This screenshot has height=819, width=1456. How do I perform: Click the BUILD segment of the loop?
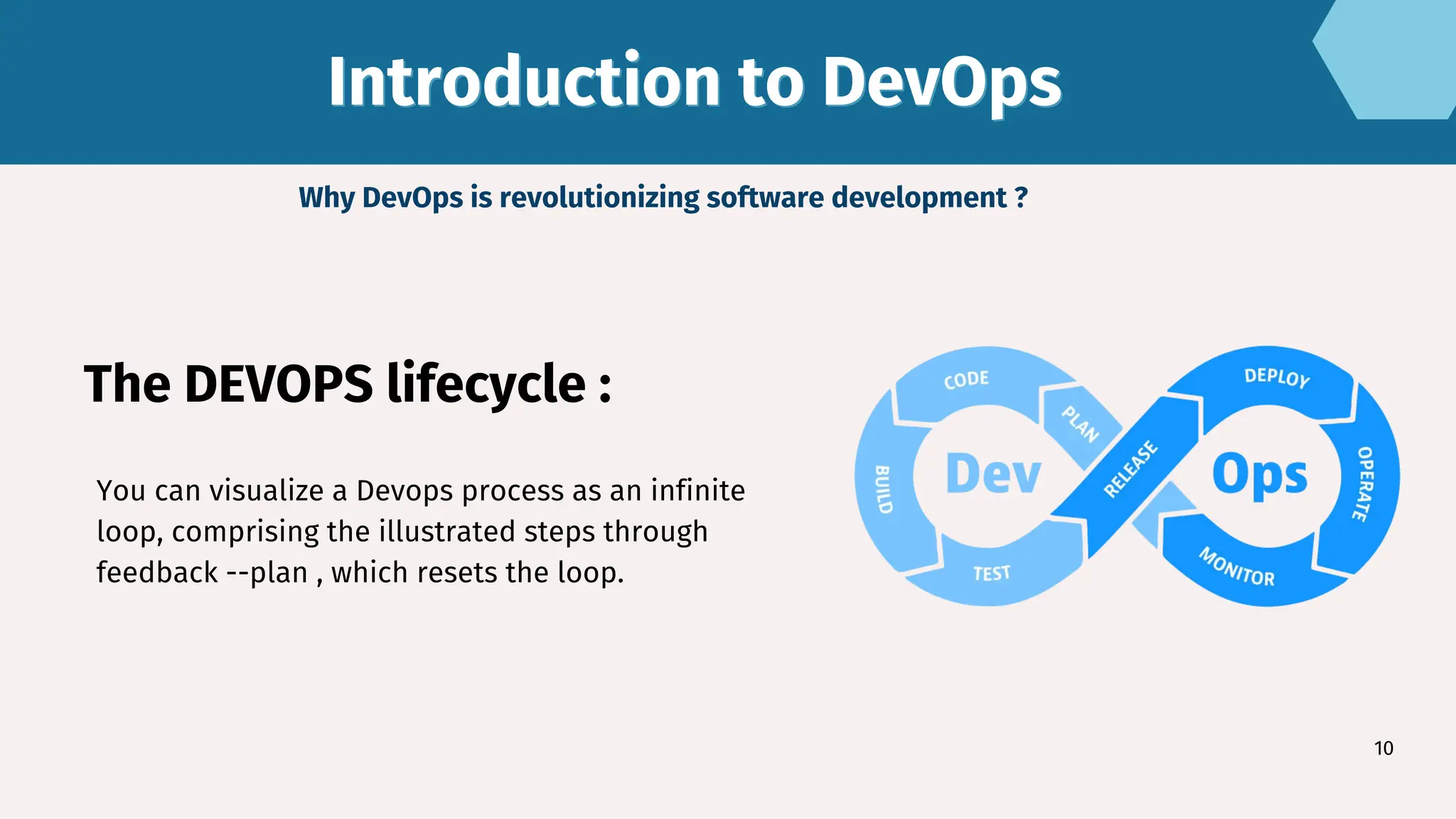coord(882,489)
